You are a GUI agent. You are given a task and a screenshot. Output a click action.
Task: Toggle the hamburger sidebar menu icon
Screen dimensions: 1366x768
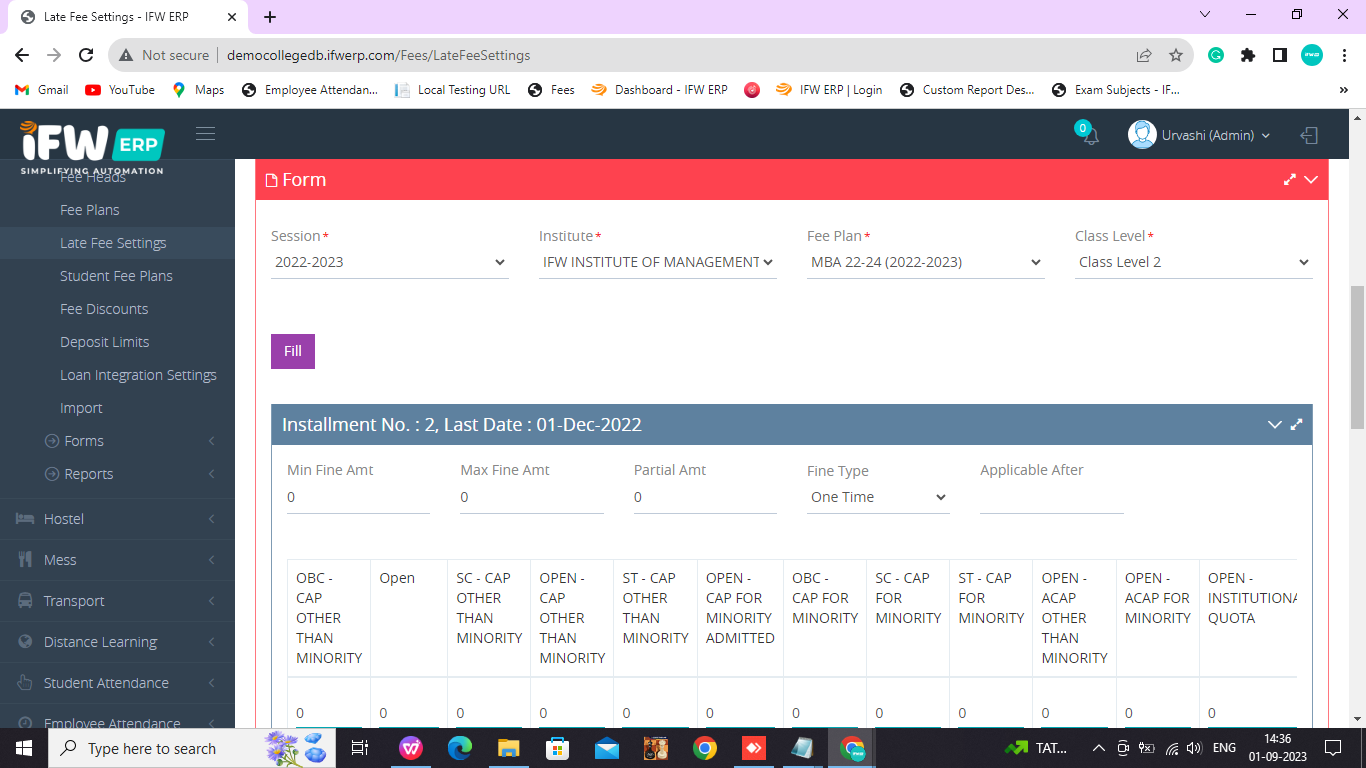pyautogui.click(x=205, y=134)
